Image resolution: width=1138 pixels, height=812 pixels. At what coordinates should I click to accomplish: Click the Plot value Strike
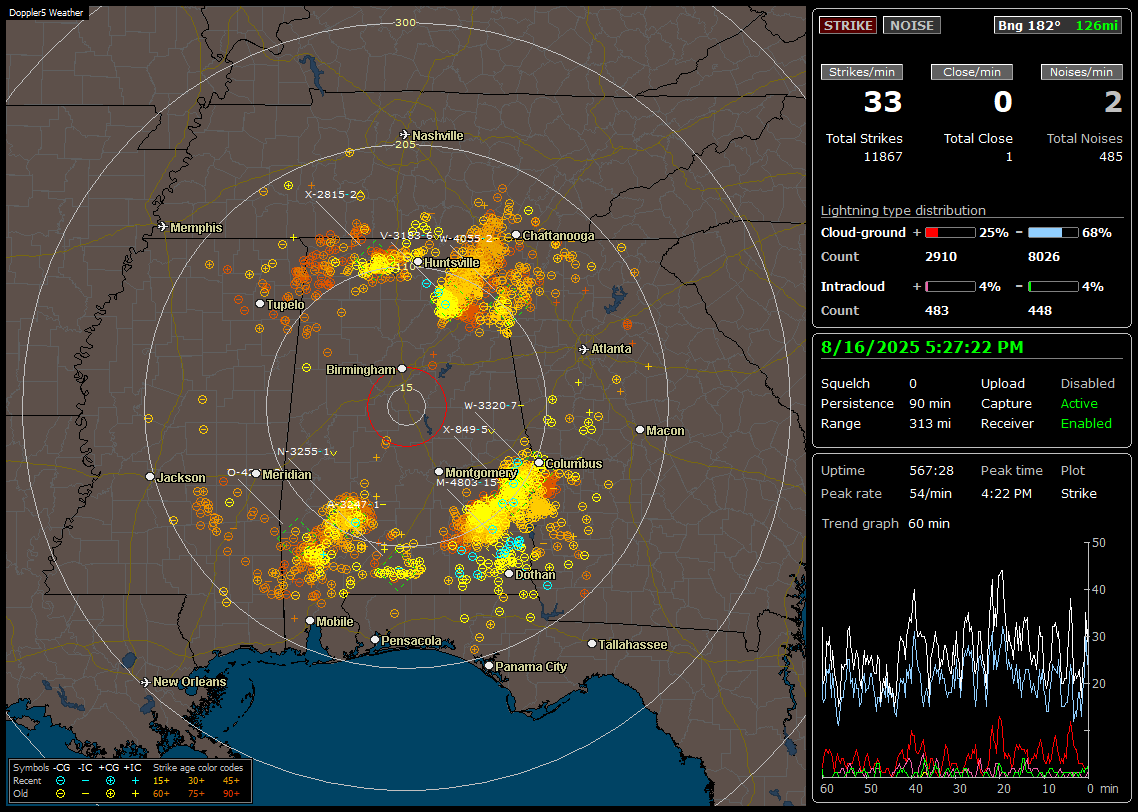pyautogui.click(x=1078, y=493)
